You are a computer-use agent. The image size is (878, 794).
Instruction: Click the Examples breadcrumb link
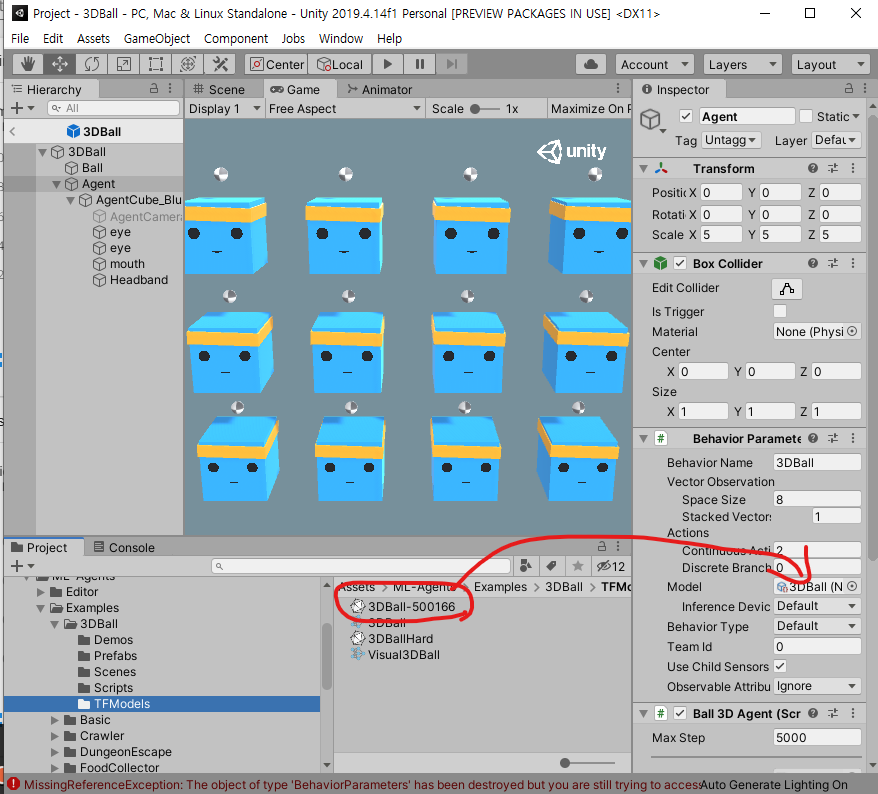pyautogui.click(x=500, y=587)
